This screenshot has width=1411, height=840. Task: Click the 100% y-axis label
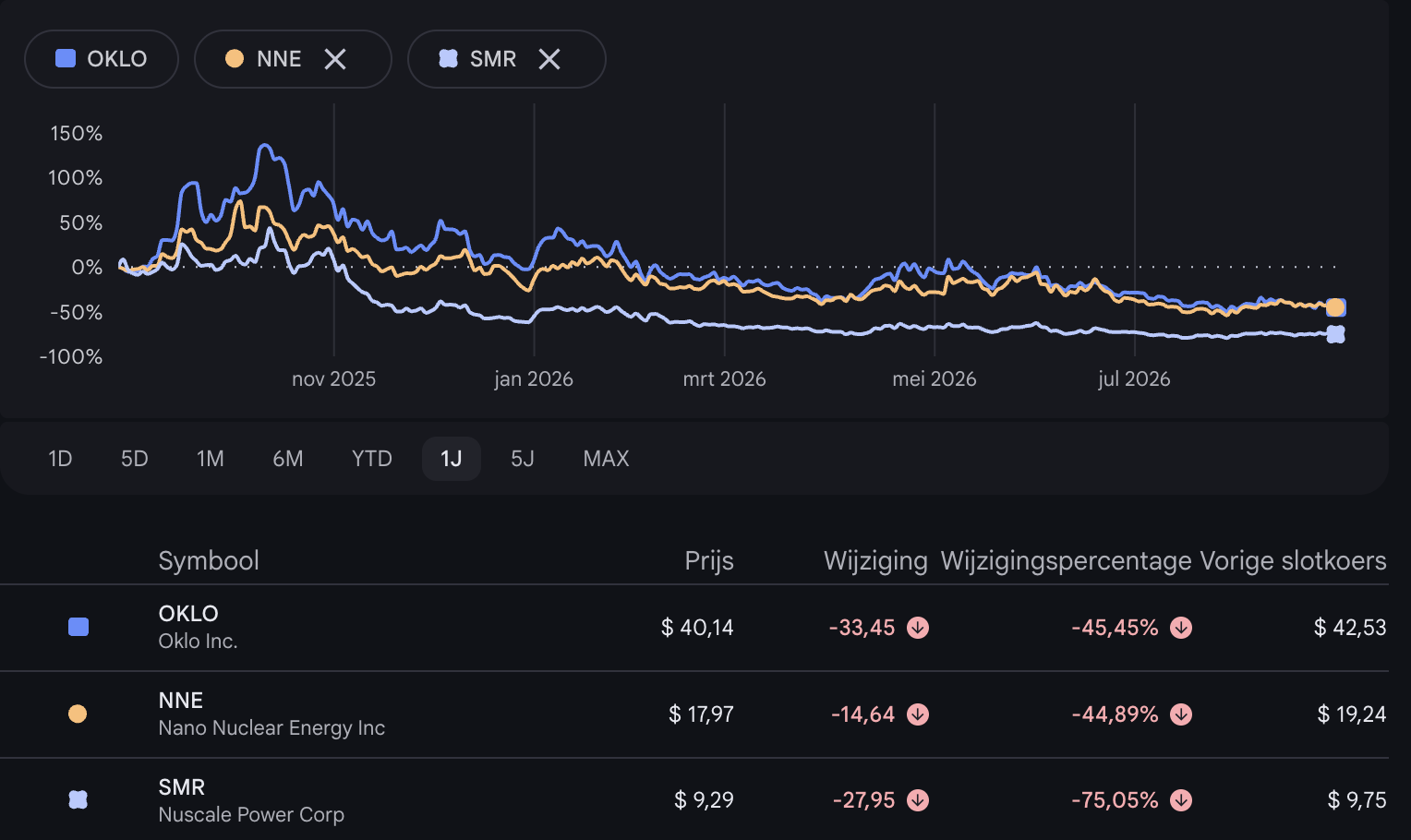(x=76, y=178)
